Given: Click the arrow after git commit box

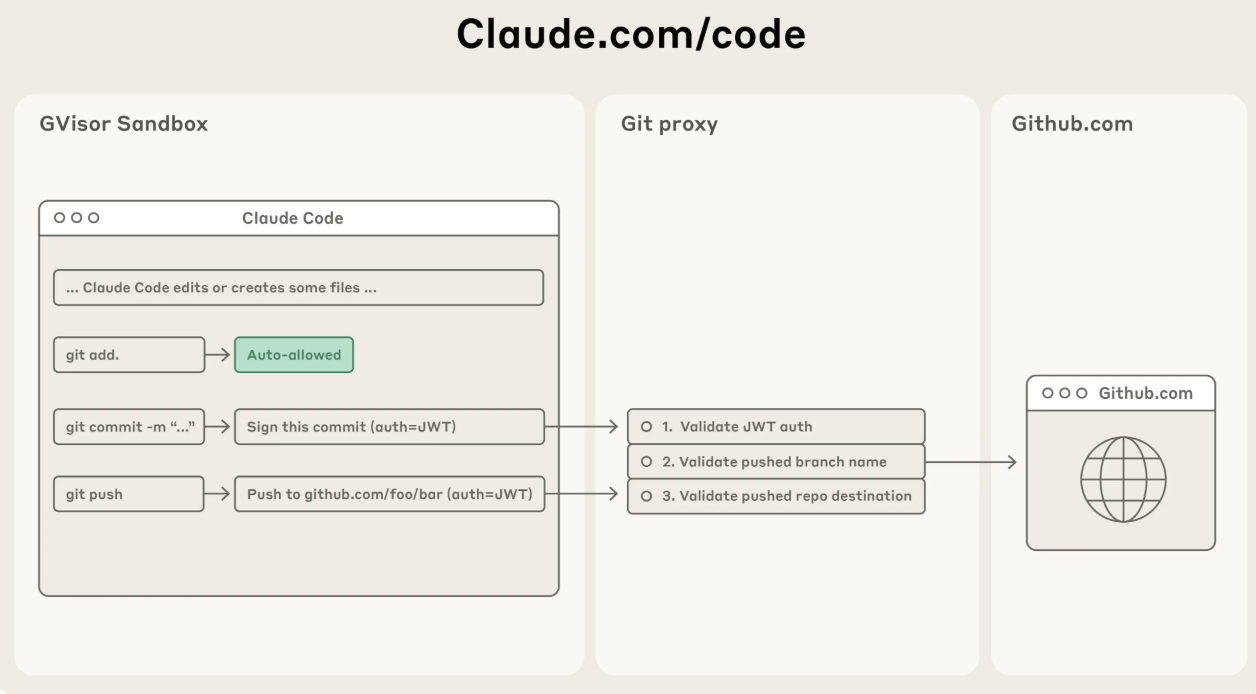Looking at the screenshot, I should [x=219, y=427].
